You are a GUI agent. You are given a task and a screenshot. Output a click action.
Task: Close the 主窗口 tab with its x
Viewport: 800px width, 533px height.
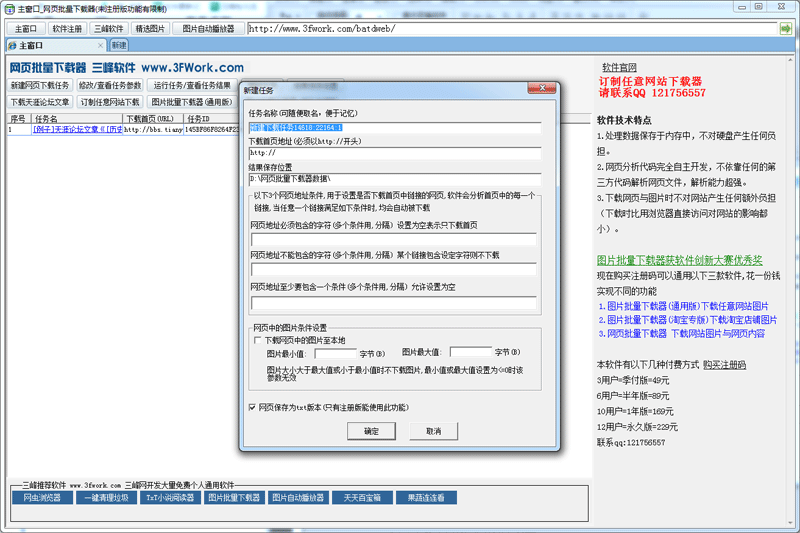tap(100, 45)
